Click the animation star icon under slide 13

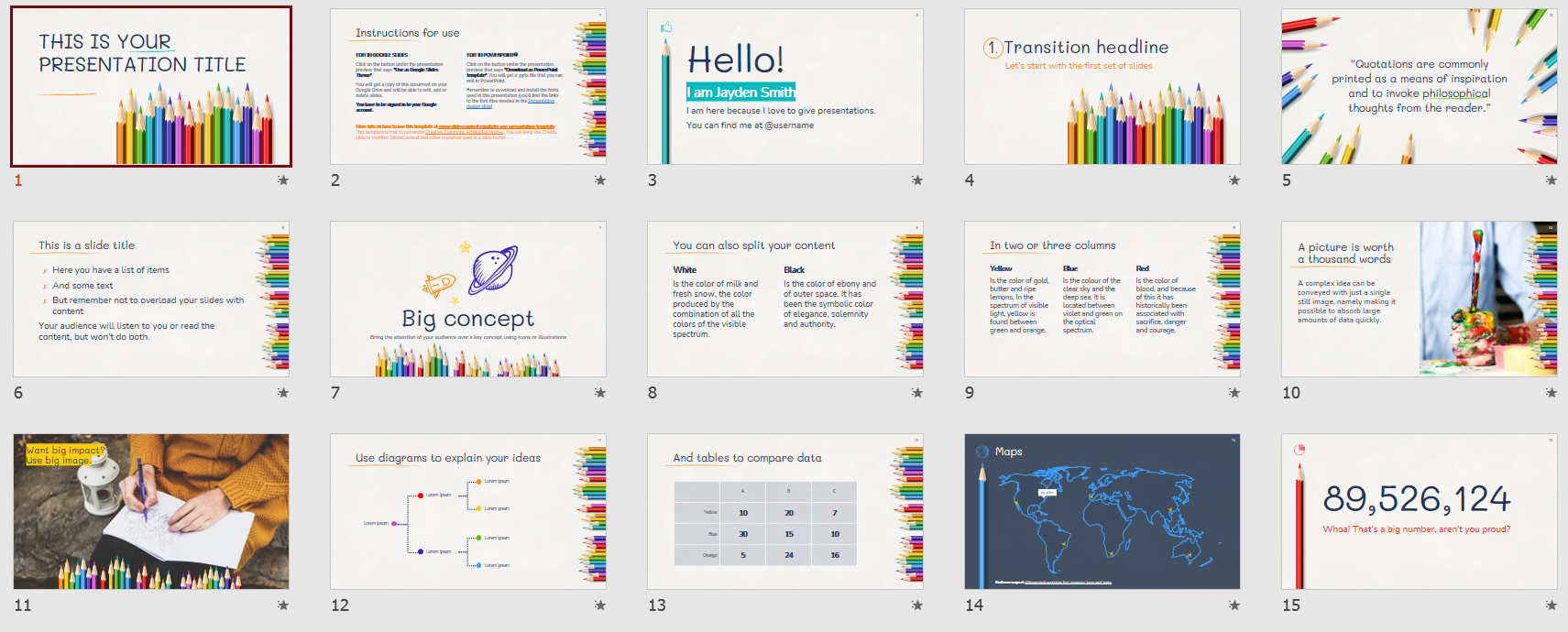pos(917,605)
